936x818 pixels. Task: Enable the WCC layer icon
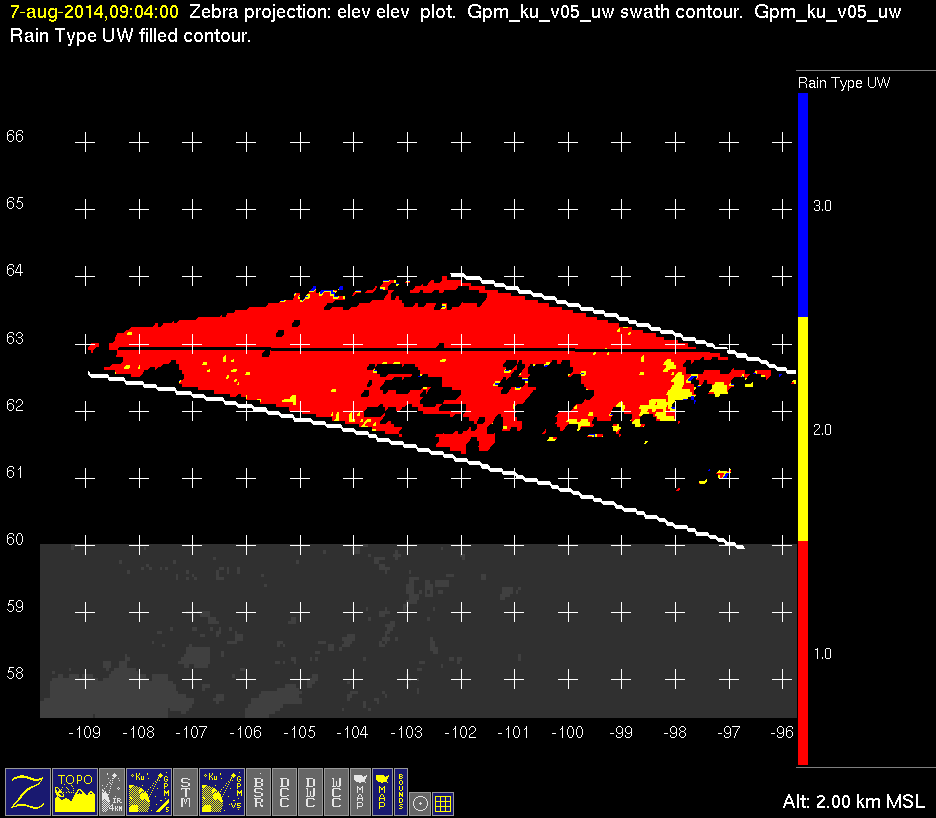click(337, 792)
